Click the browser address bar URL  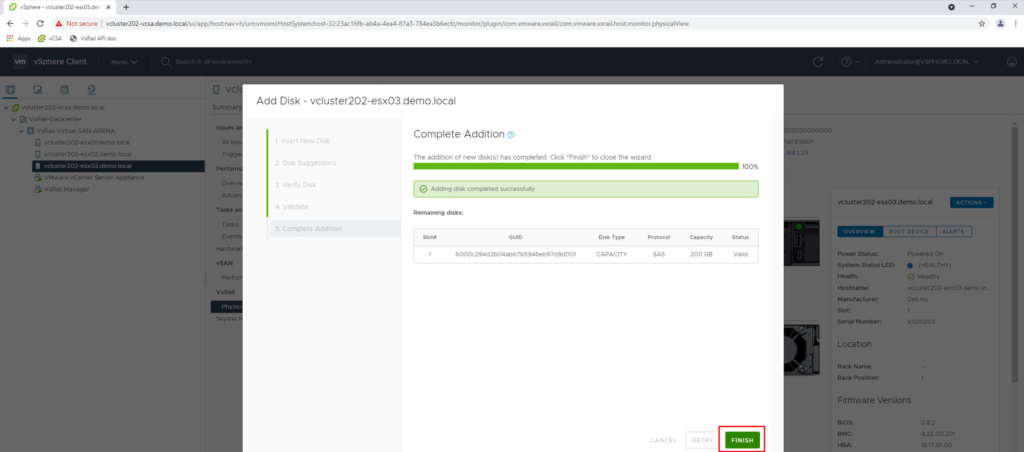[x=397, y=24]
